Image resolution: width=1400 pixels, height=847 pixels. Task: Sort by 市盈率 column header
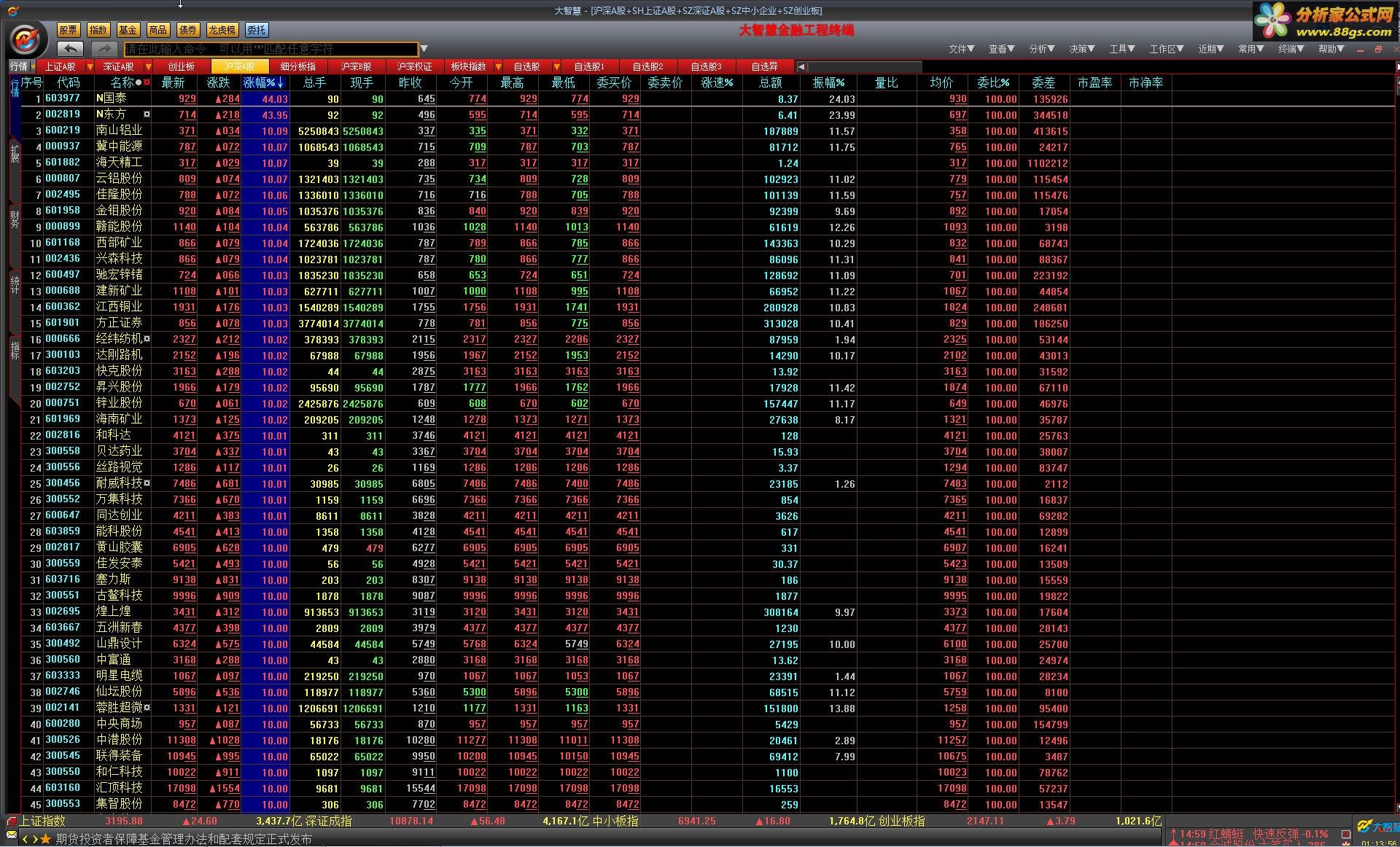[1094, 82]
